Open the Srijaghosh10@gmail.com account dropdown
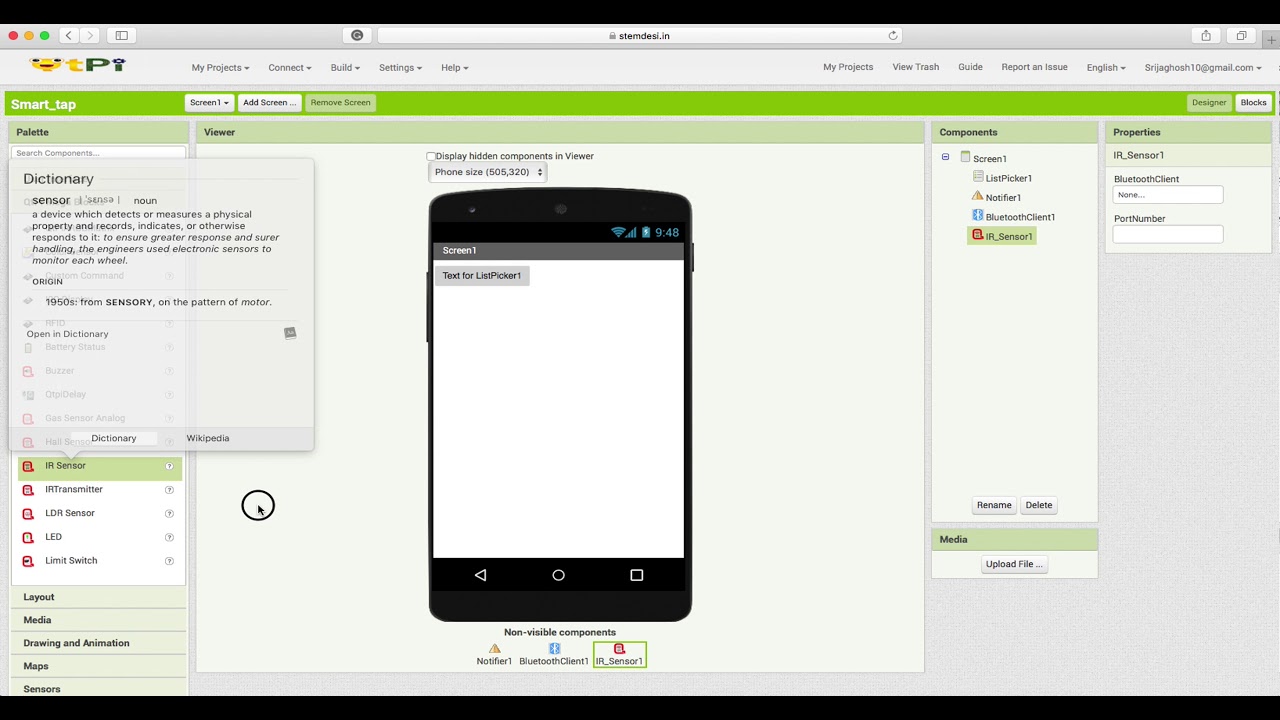Viewport: 1280px width, 720px height. click(x=1203, y=67)
